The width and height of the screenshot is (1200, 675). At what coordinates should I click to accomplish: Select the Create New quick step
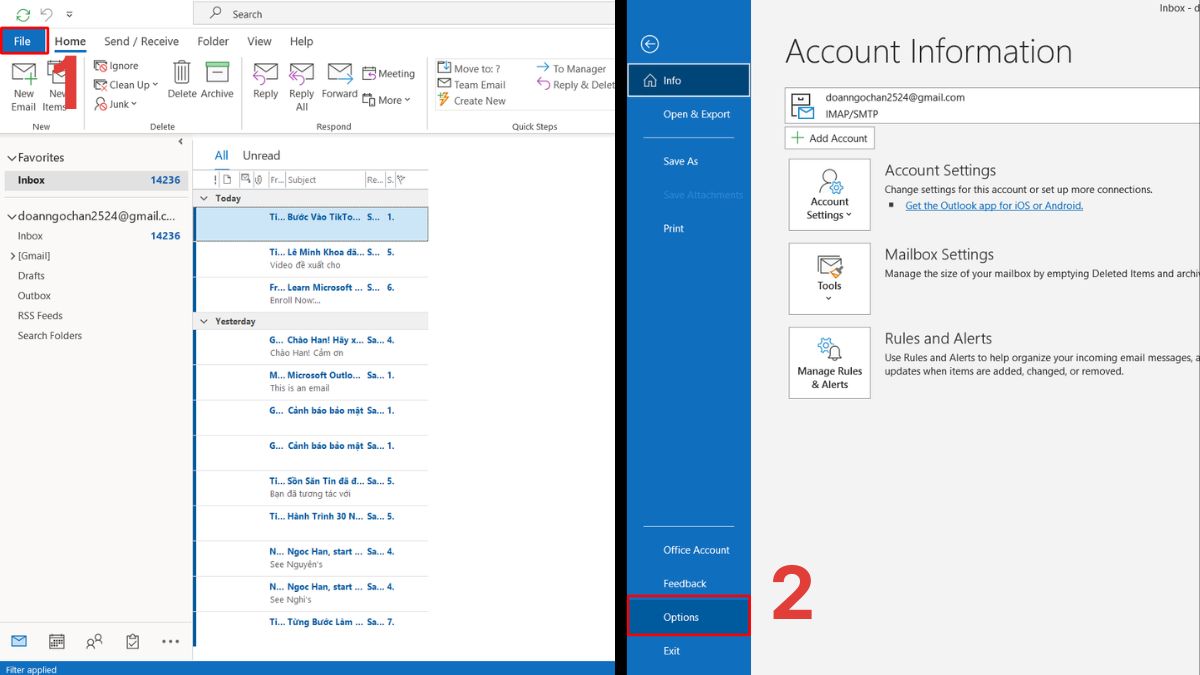coord(471,101)
